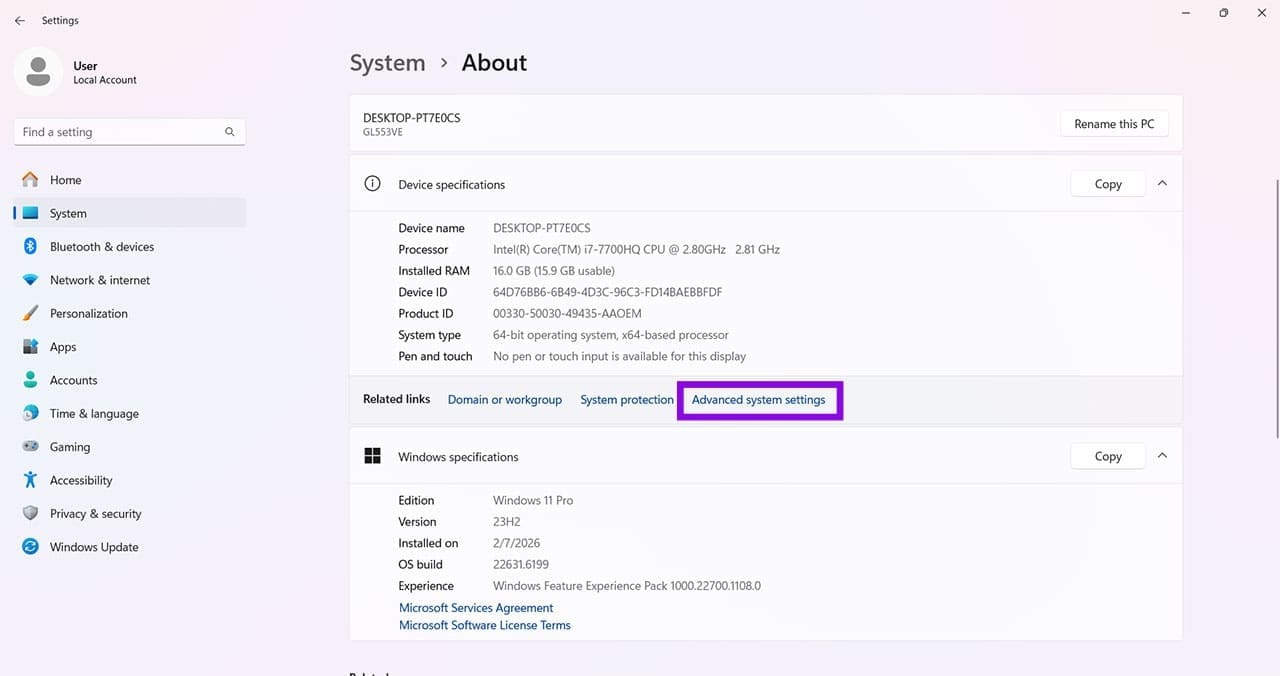Collapse the Device specifications section chevron
The width and height of the screenshot is (1280, 676).
coord(1162,183)
